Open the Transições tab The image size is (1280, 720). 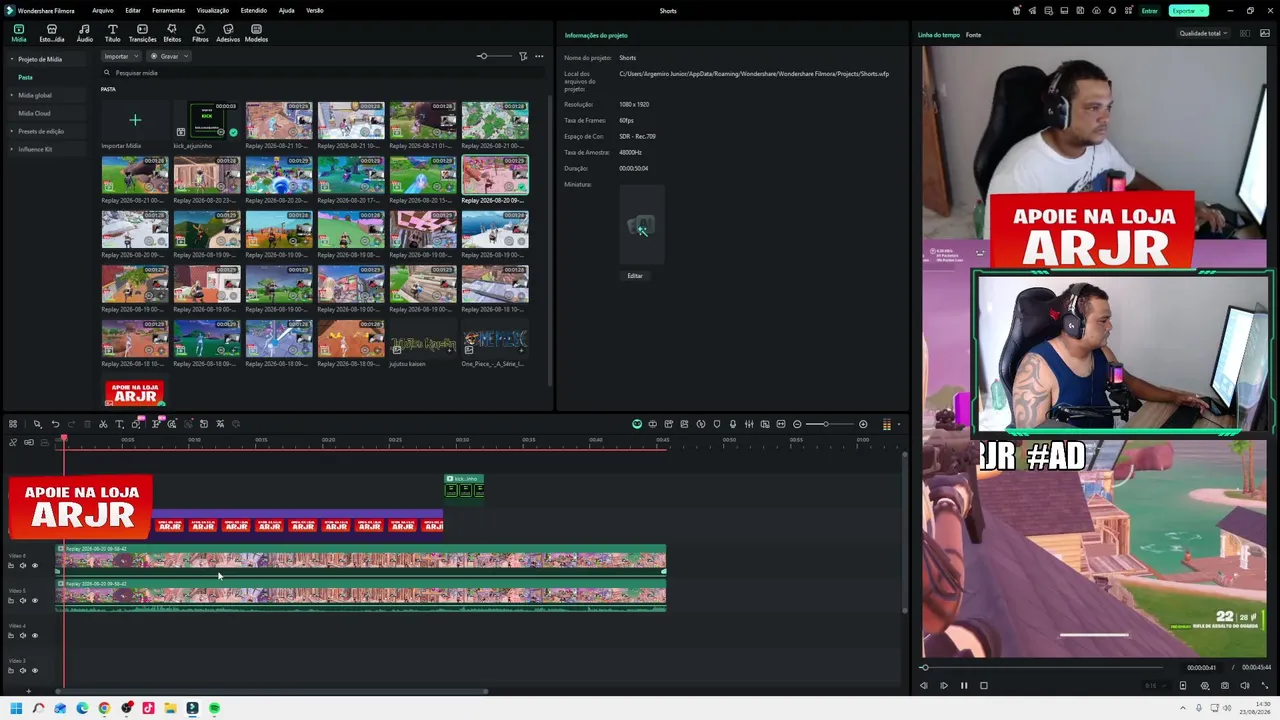(x=143, y=33)
